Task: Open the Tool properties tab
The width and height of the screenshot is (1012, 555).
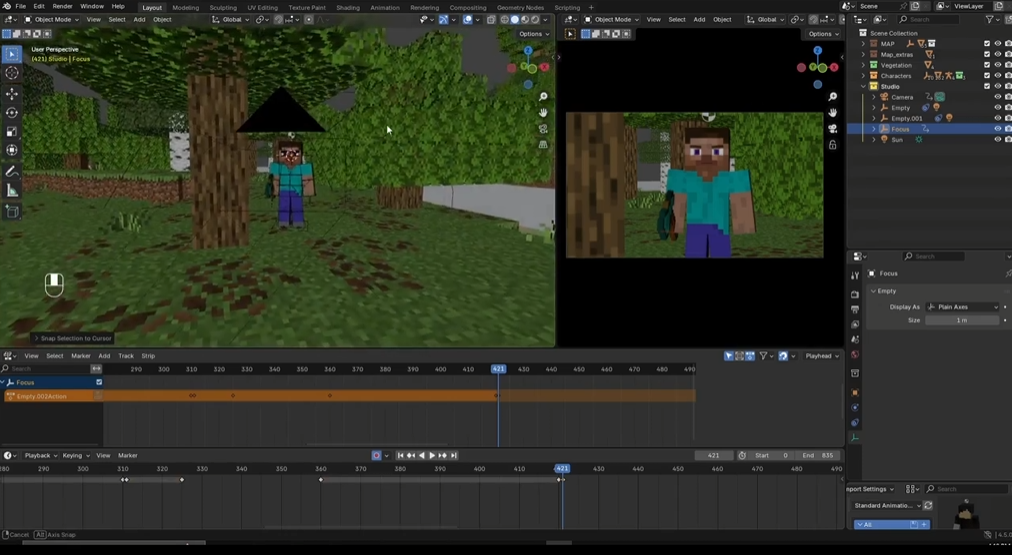Action: (855, 276)
